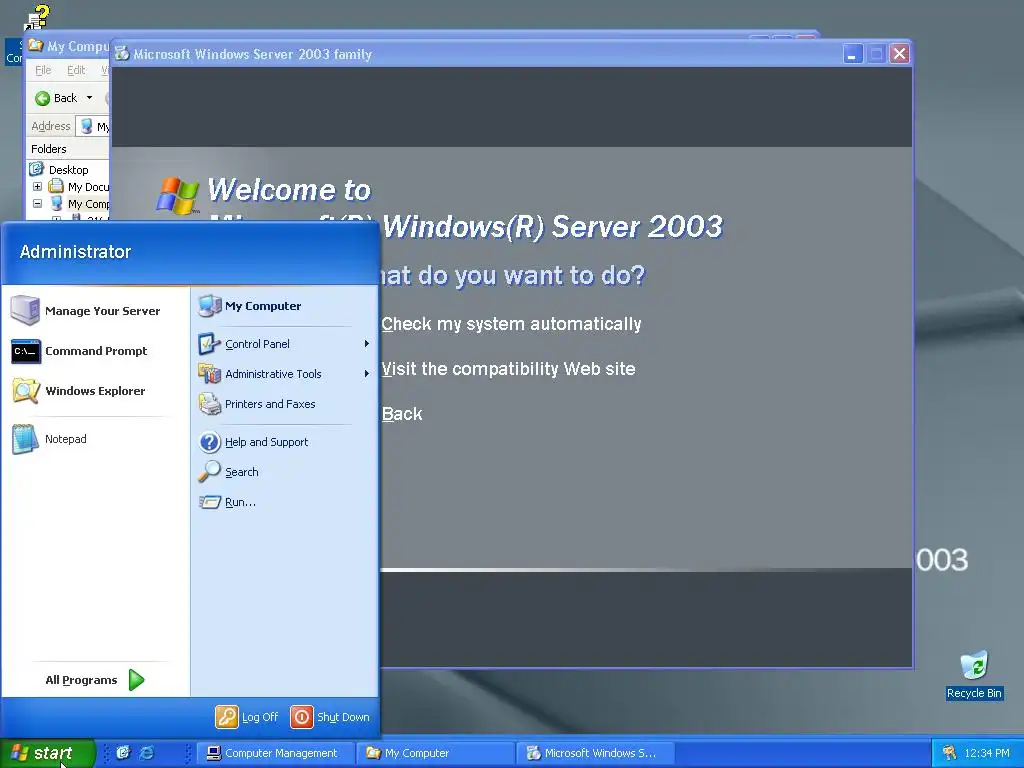Click the Back link in welcome window
The image size is (1024, 768).
tap(402, 414)
